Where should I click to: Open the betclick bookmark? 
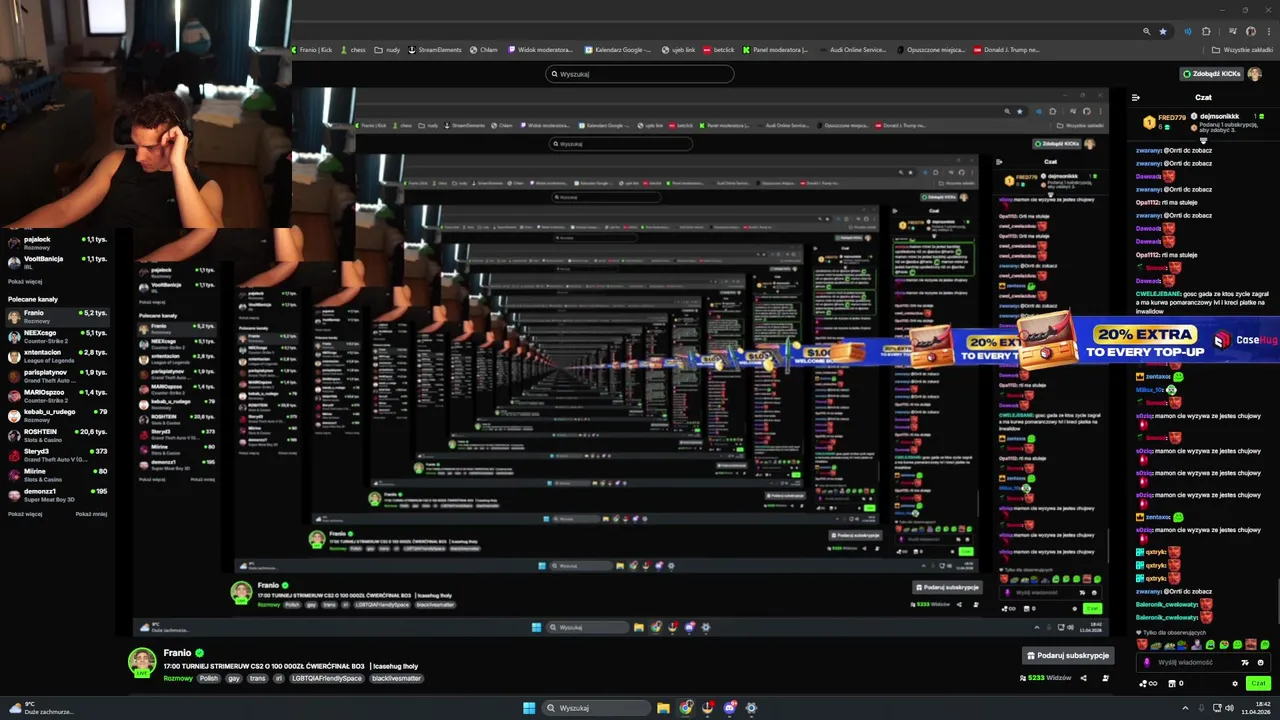point(719,49)
